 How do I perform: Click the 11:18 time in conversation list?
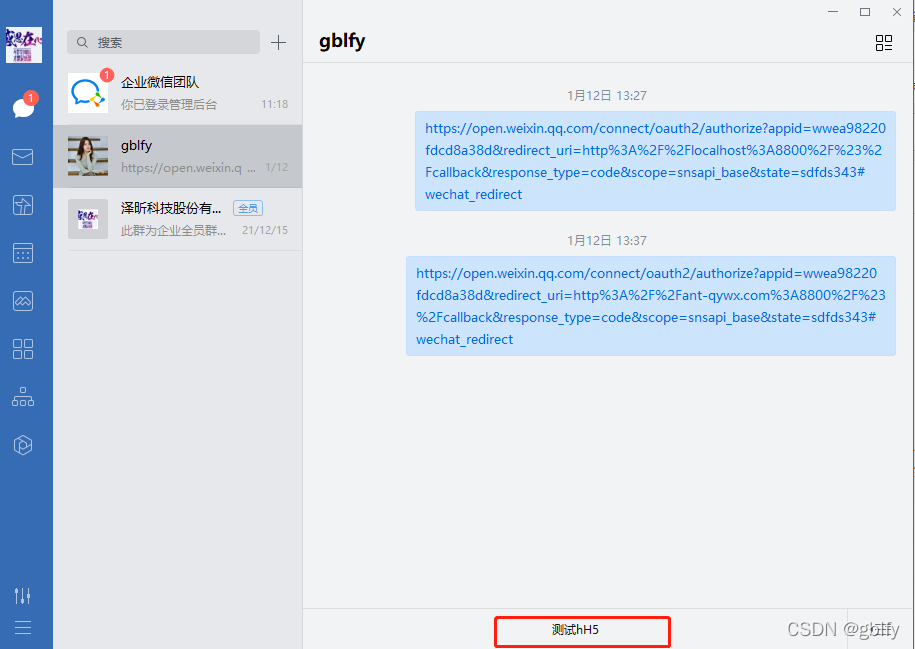point(274,104)
